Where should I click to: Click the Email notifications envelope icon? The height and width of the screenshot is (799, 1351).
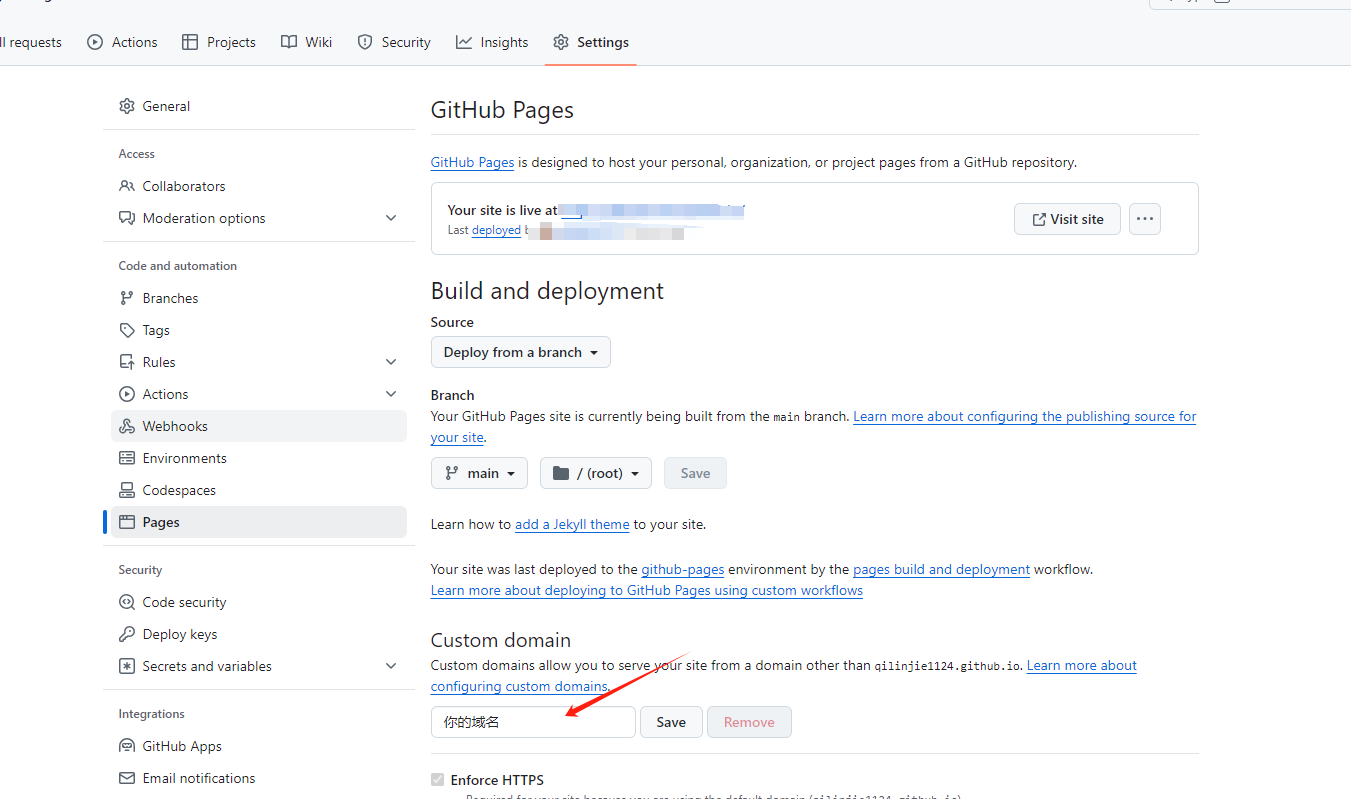click(127, 778)
